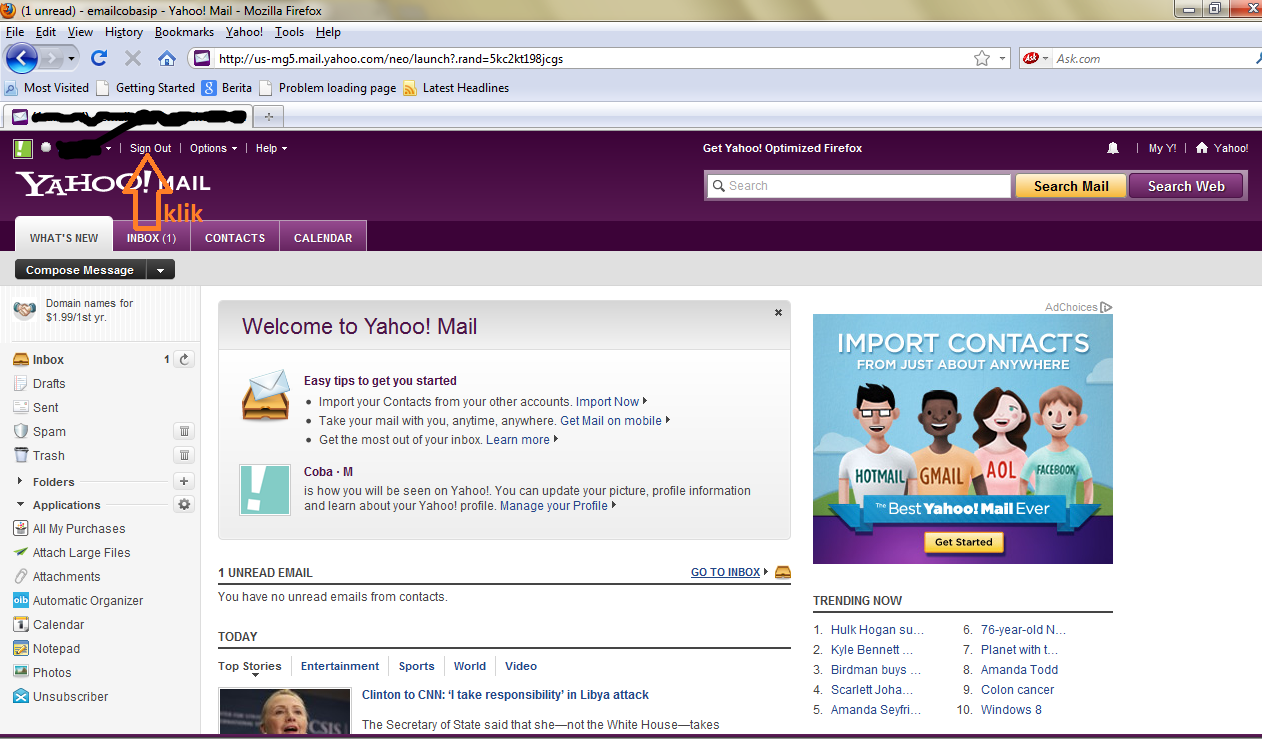Empty the Spam folder with trash icon
Image resolution: width=1262 pixels, height=739 pixels.
point(184,431)
